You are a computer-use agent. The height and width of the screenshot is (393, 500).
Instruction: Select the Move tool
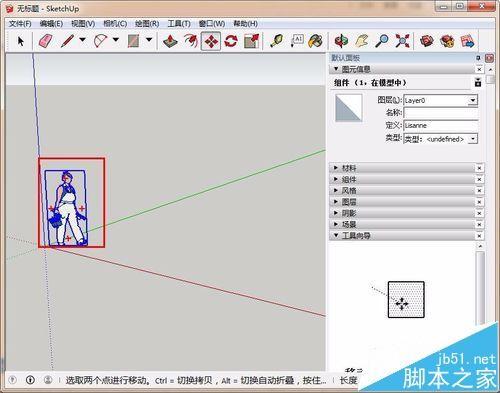[211, 41]
